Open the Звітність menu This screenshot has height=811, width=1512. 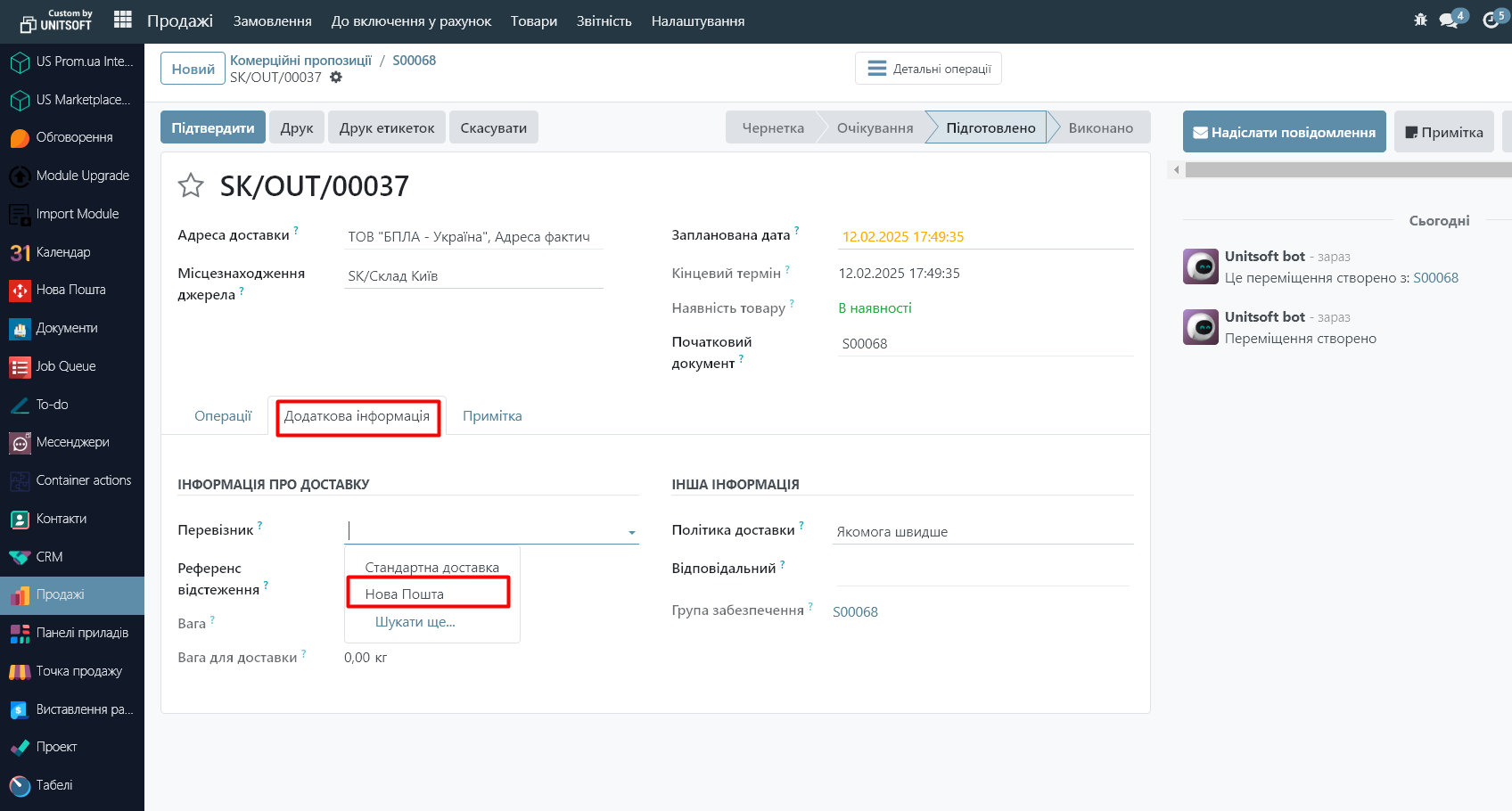pyautogui.click(x=604, y=21)
